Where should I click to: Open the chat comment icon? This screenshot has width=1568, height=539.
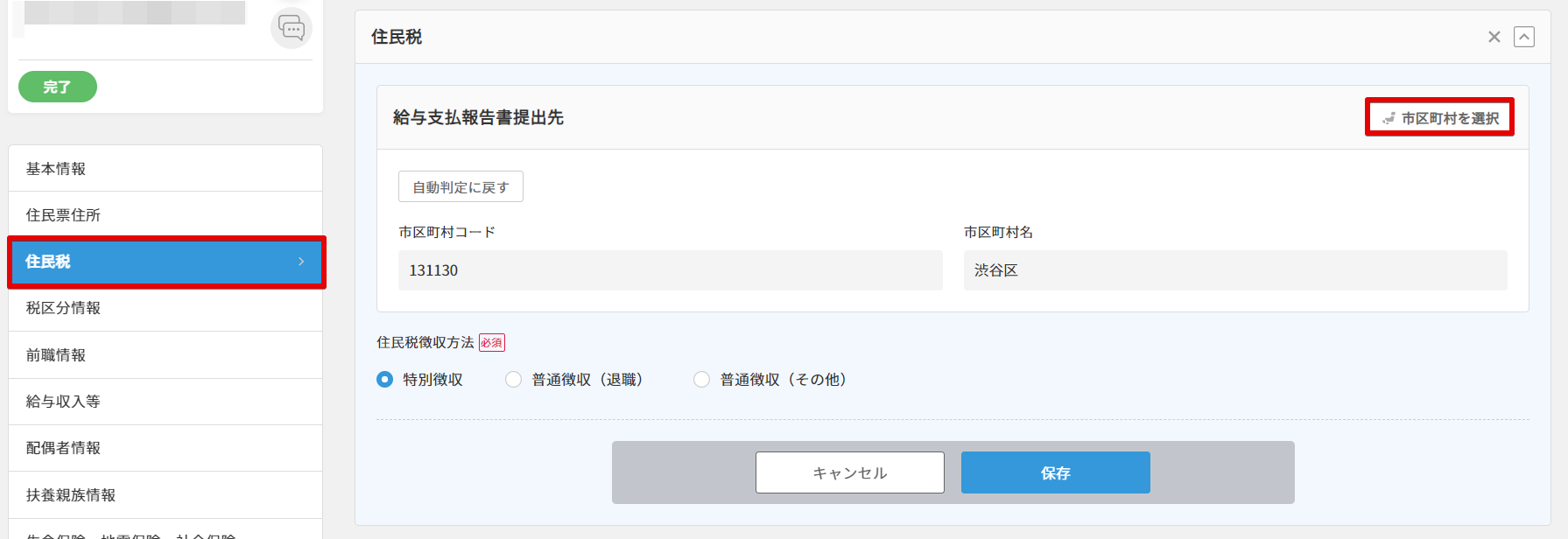tap(292, 28)
